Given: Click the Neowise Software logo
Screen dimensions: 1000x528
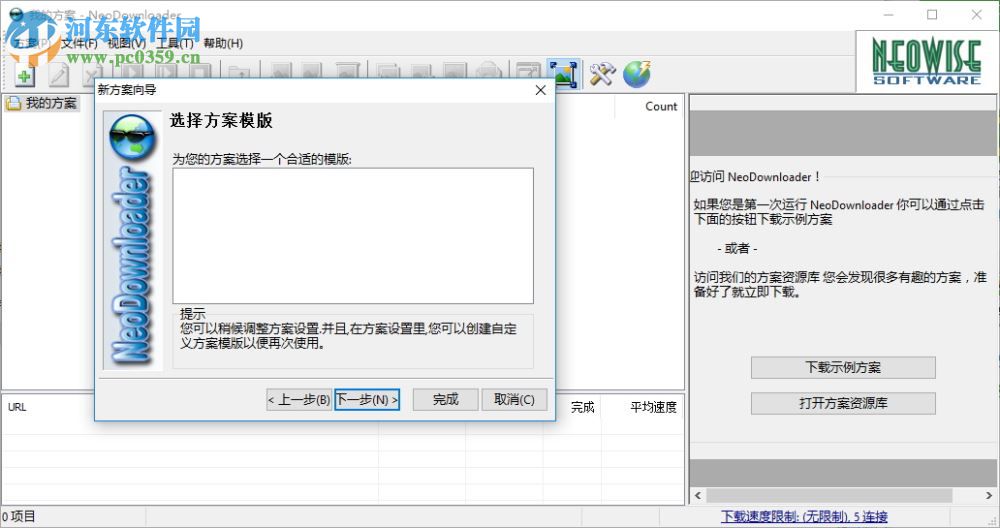Looking at the screenshot, I should (926, 62).
